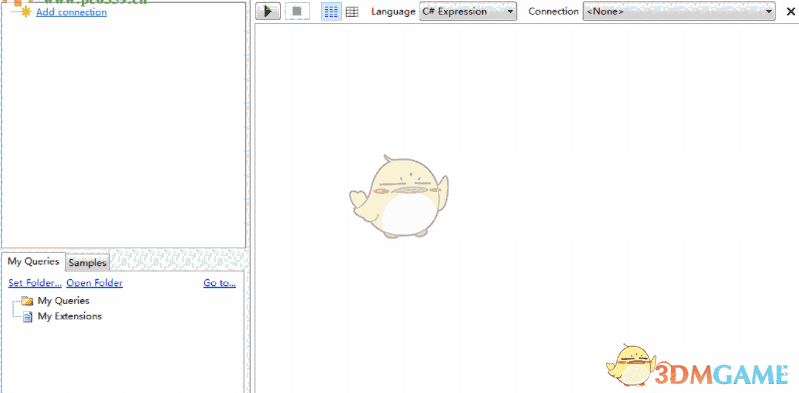Run the query with the Execute button
The image size is (799, 393).
268,11
